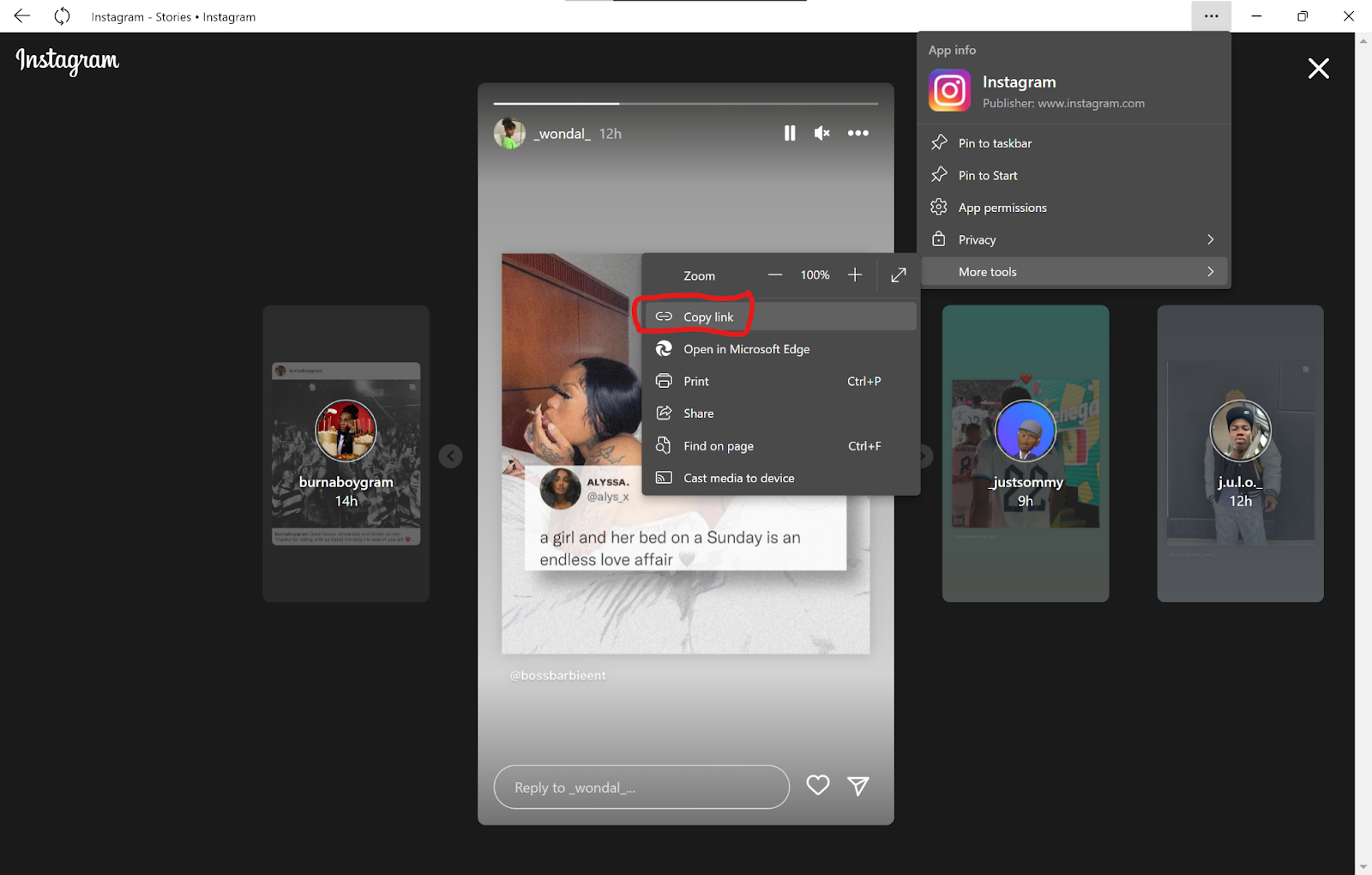This screenshot has width=1372, height=875.
Task: Open _wondal_ profile avatar
Action: [509, 133]
